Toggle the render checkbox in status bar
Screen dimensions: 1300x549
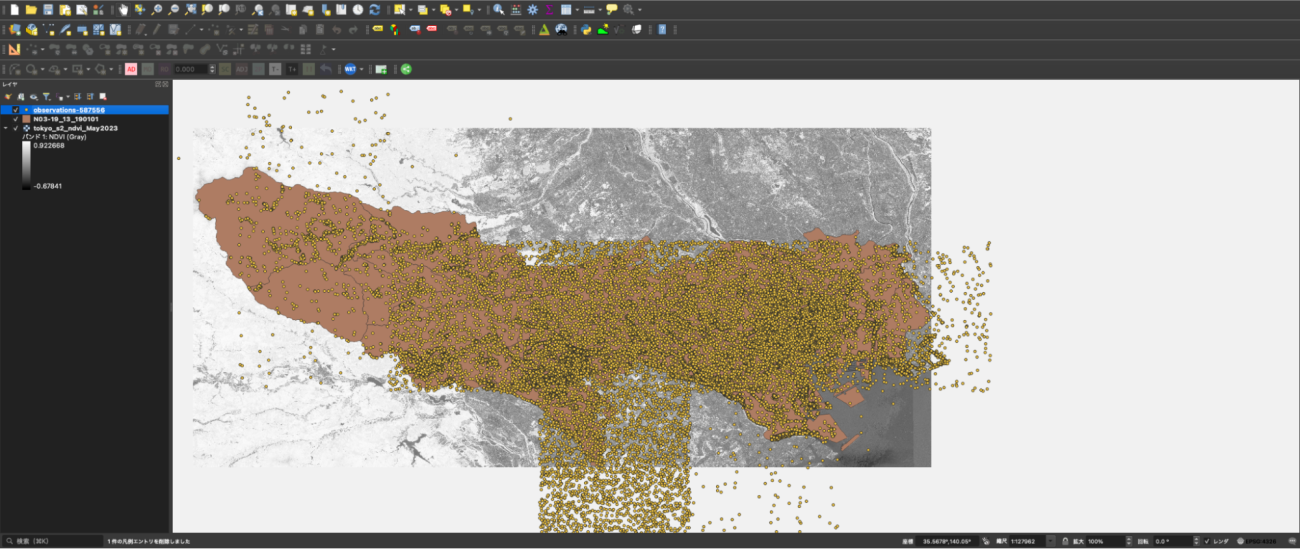pos(1207,541)
